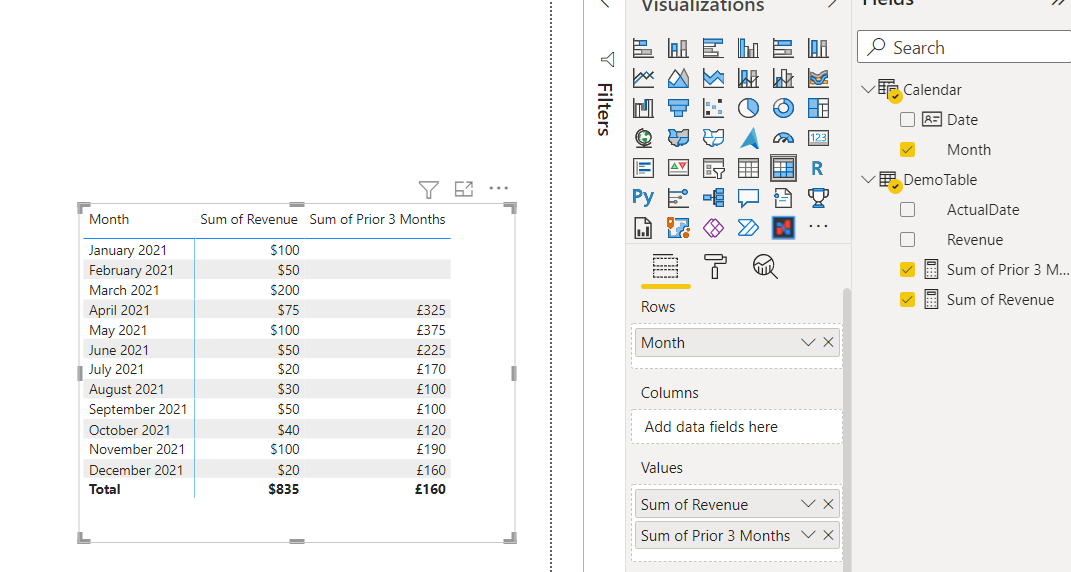Viewport: 1071px width, 572px height.
Task: Select the globe Map visual
Action: 643,138
